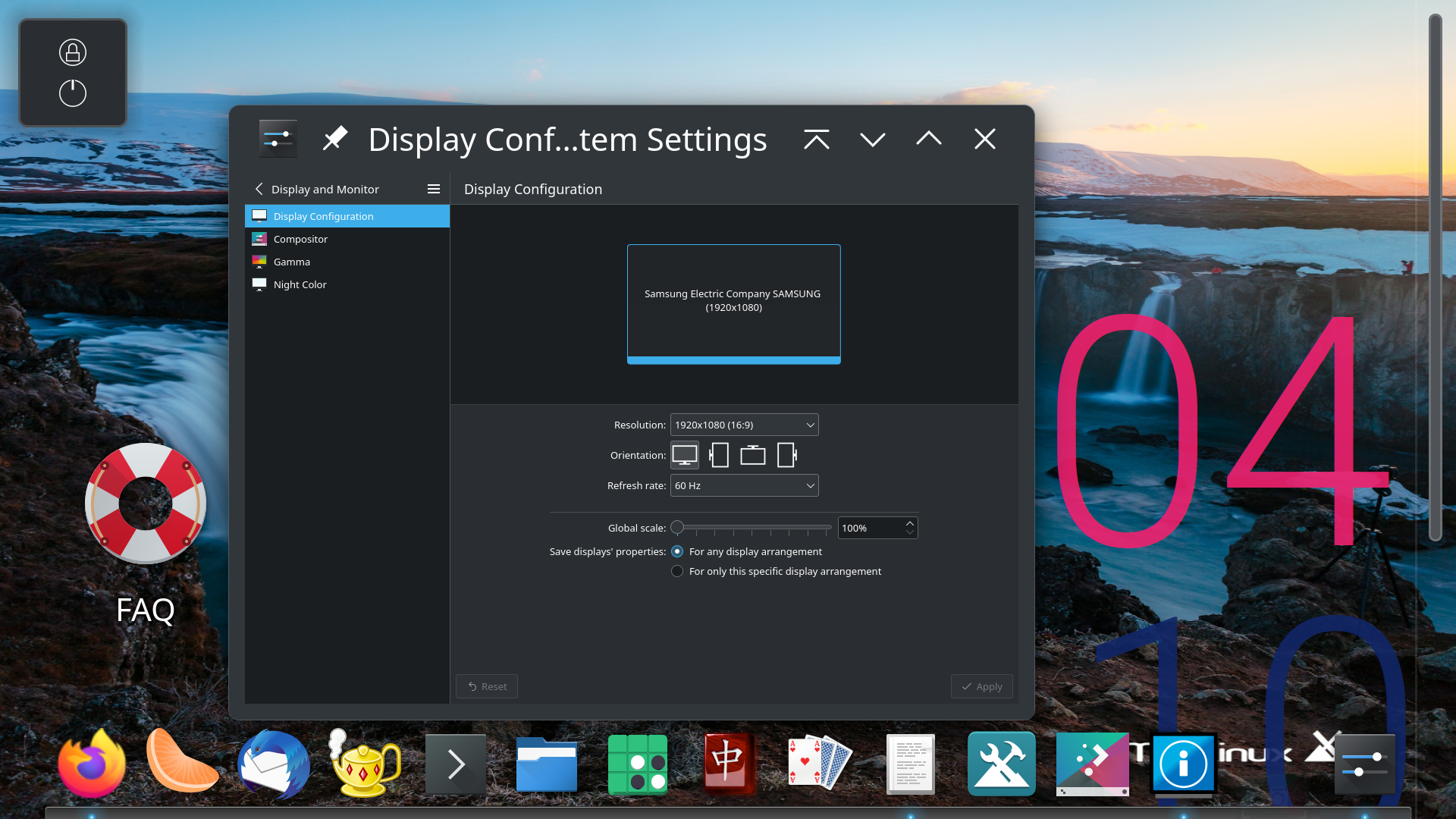Select normal landscape orientation

685,455
